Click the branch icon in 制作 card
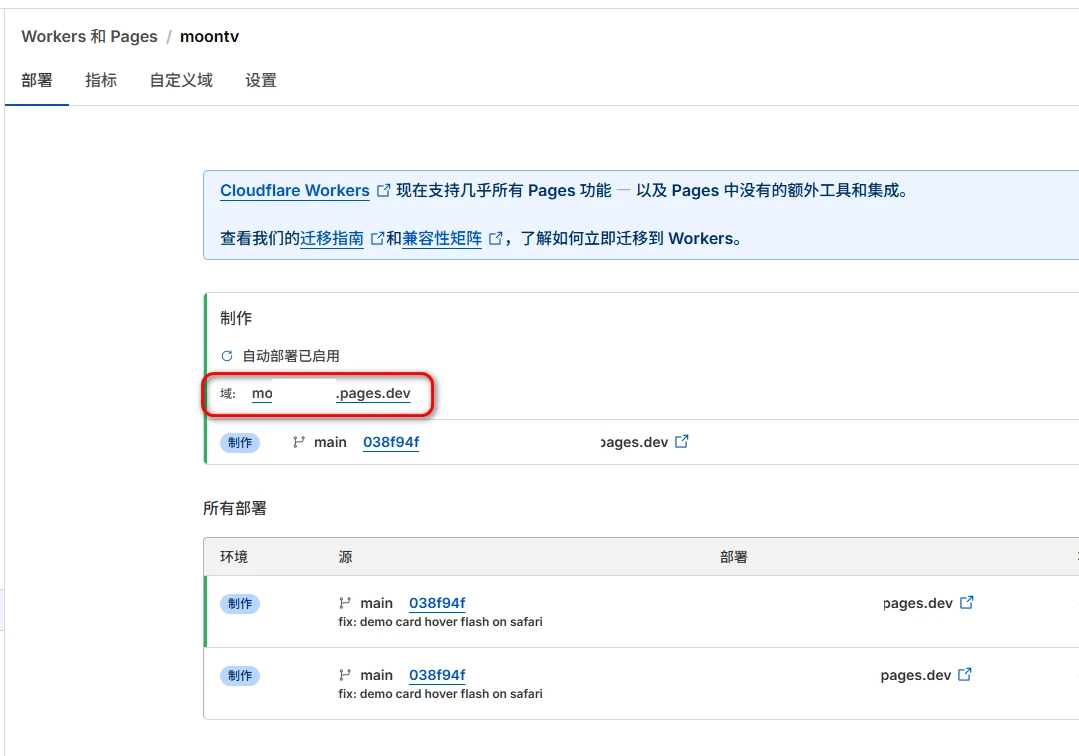The image size is (1079, 756). click(x=299, y=442)
